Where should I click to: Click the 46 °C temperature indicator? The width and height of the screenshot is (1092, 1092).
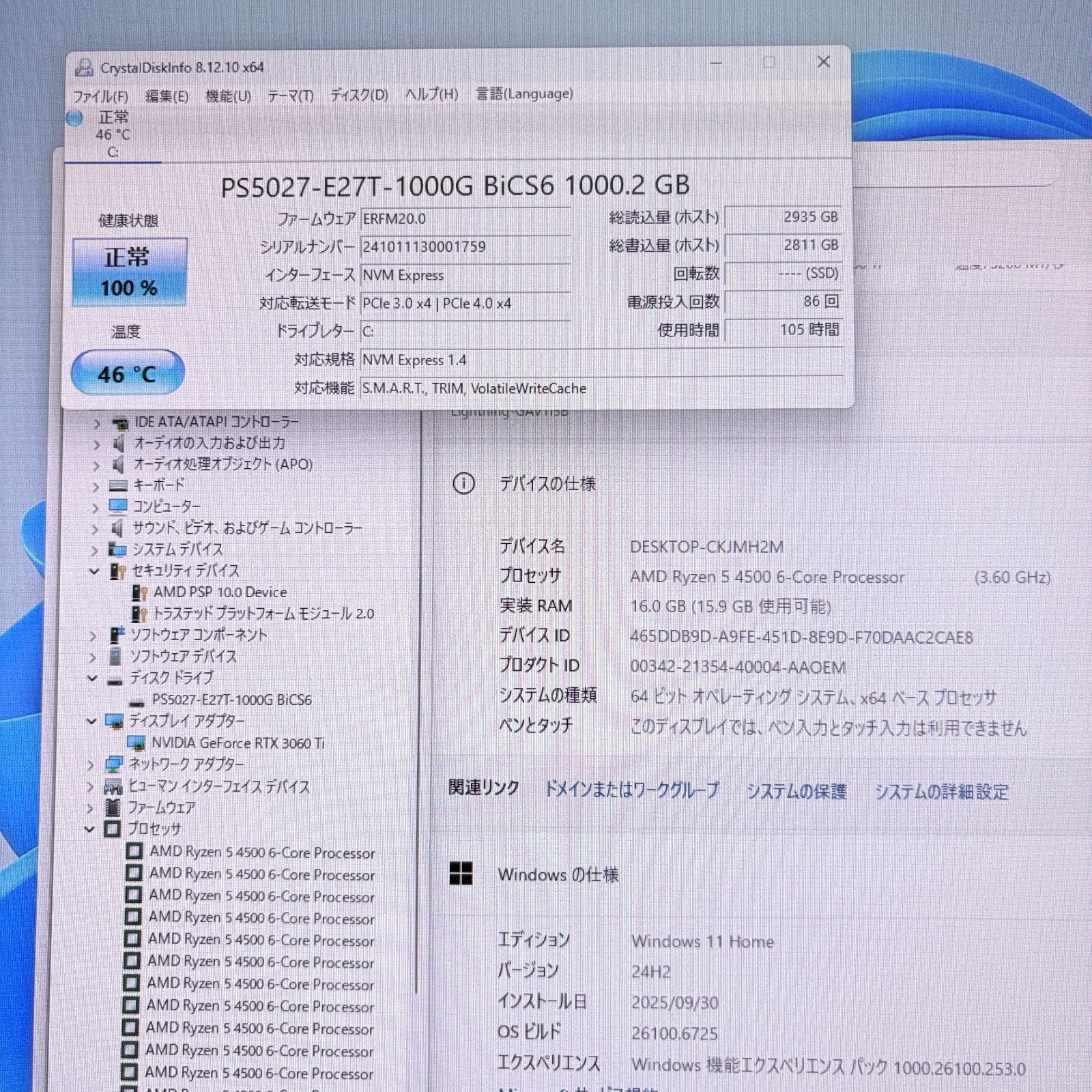(128, 373)
